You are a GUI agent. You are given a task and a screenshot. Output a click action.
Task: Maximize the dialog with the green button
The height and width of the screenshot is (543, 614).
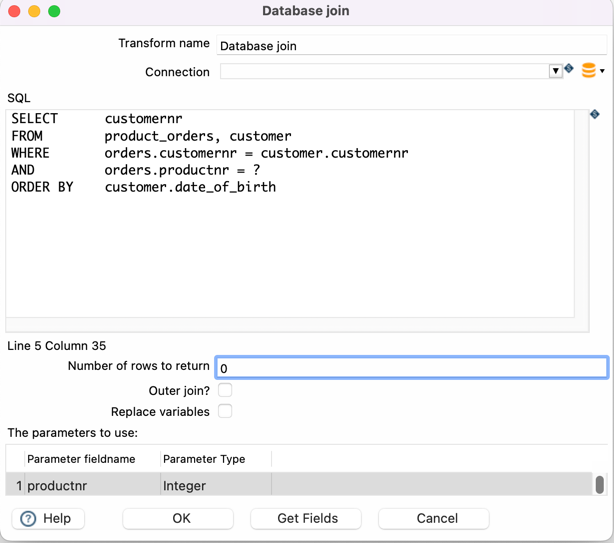pos(54,11)
